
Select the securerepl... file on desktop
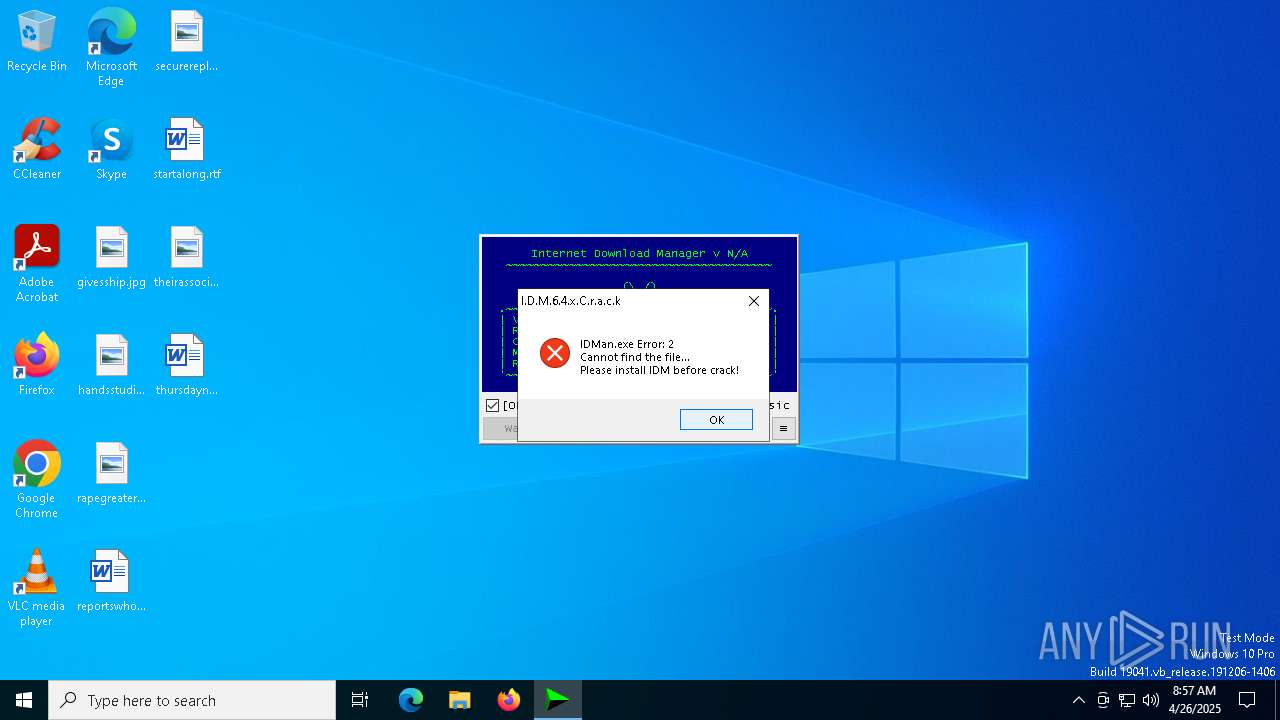tap(186, 43)
